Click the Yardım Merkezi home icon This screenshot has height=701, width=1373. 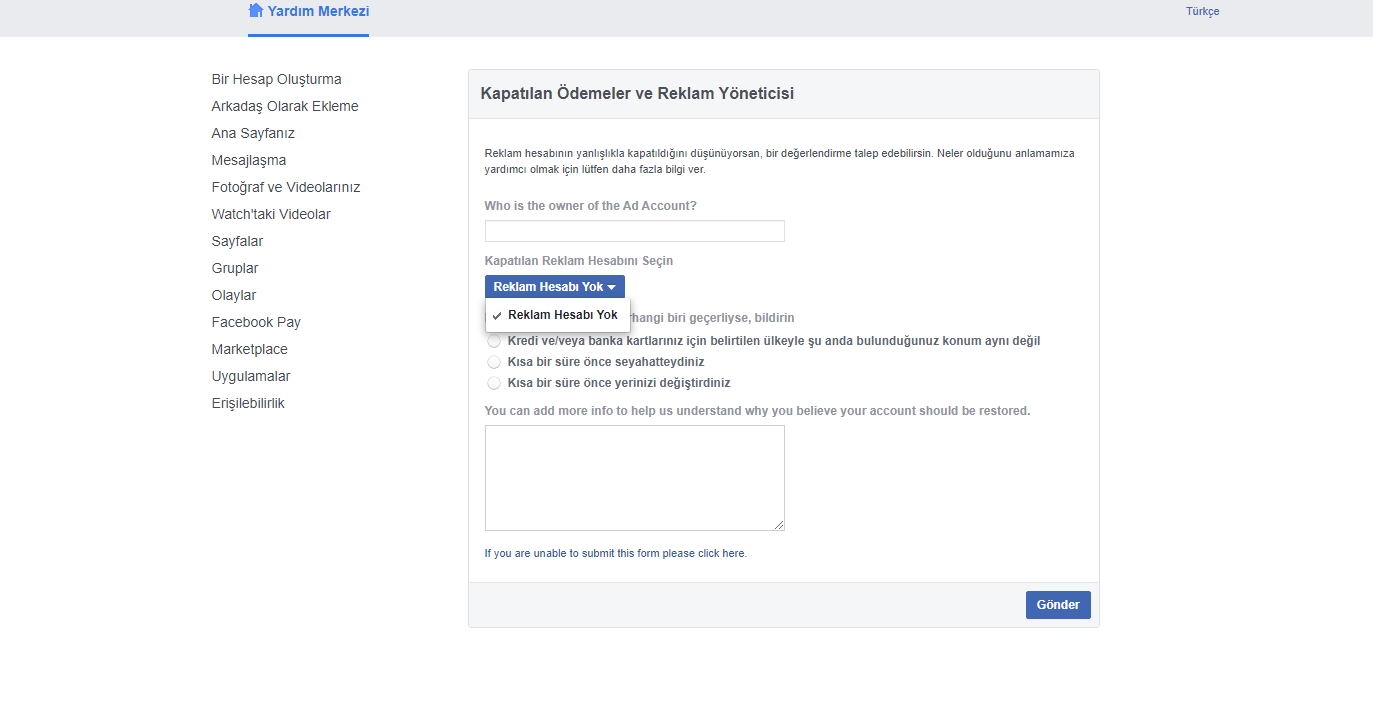point(256,11)
